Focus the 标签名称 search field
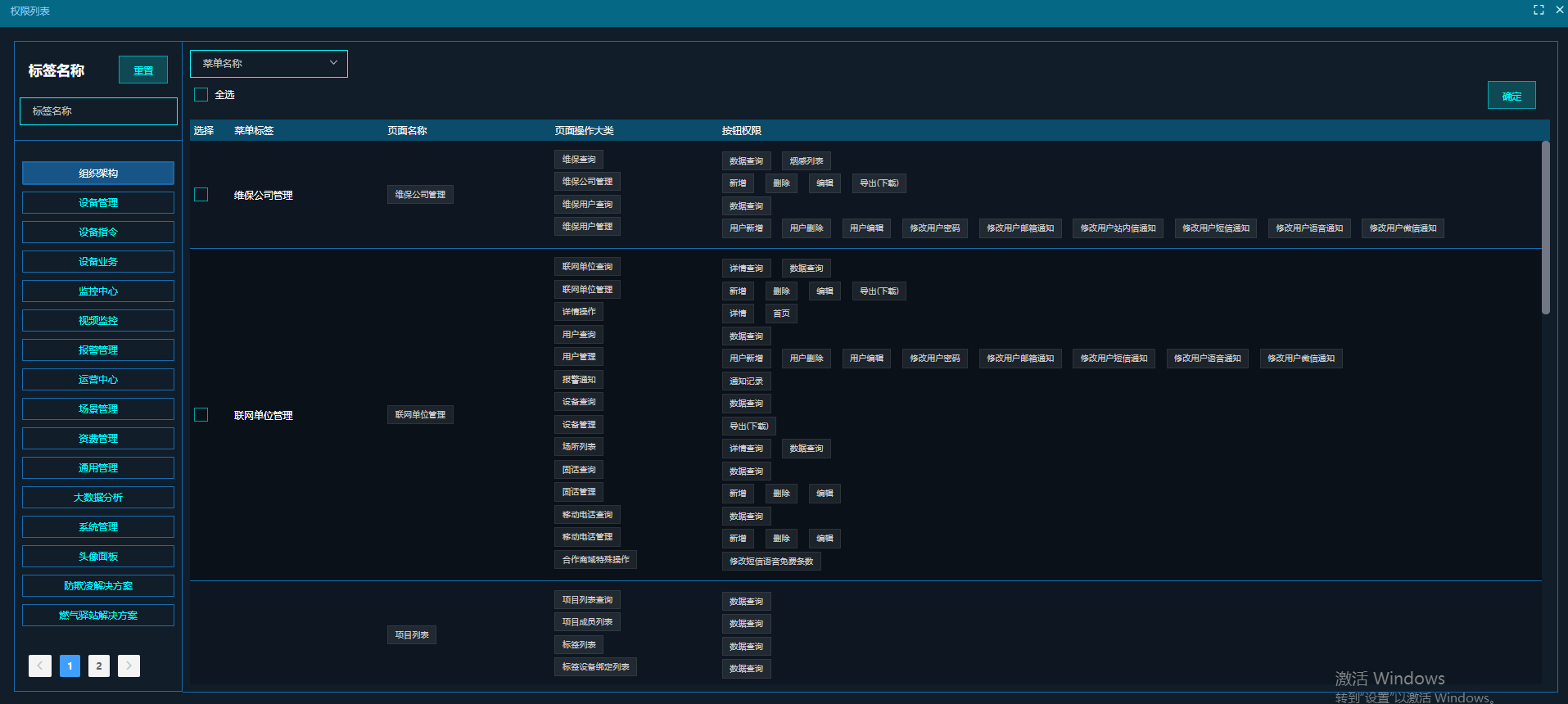 coord(98,111)
